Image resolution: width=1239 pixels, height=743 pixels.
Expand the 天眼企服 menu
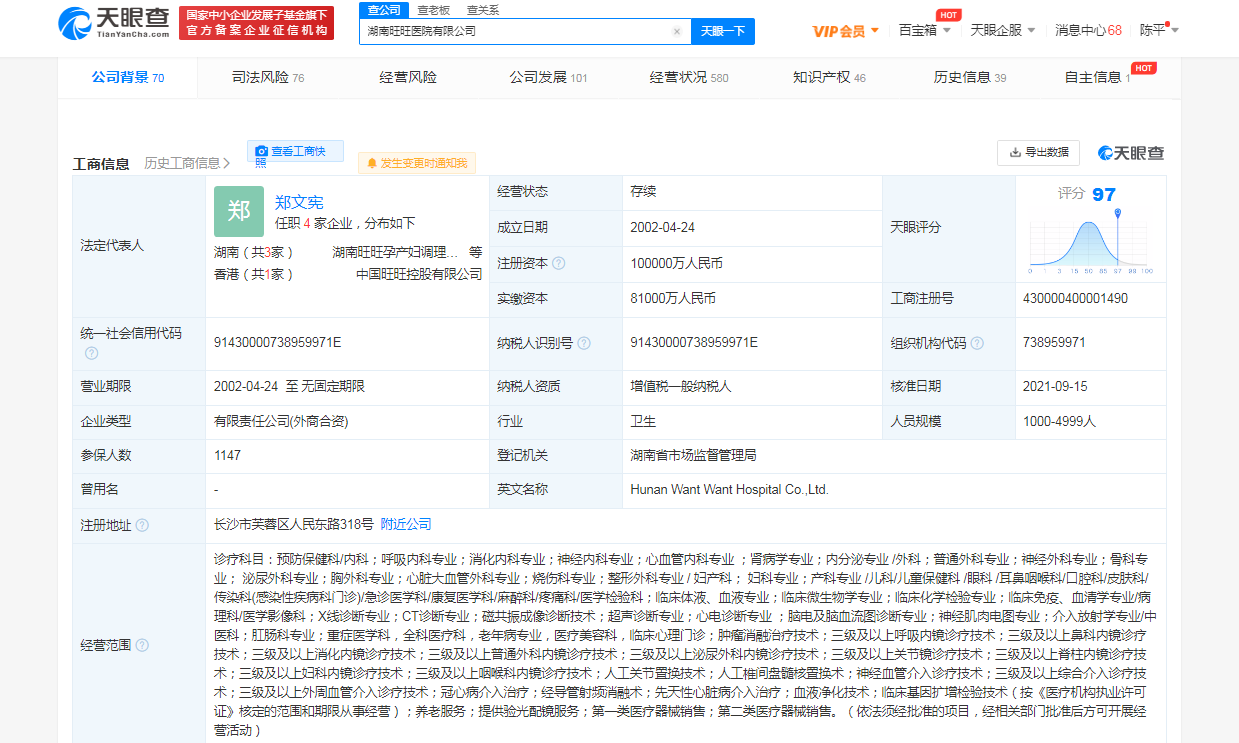pos(1003,30)
